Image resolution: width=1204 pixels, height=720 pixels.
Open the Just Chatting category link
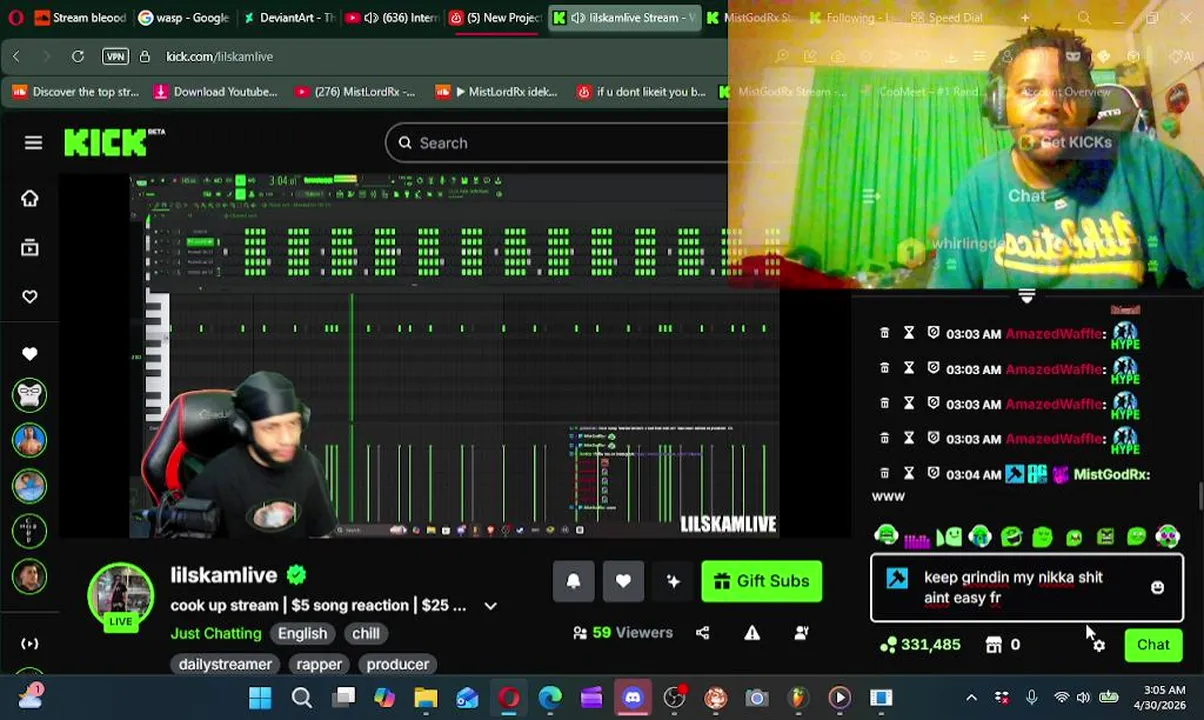click(x=216, y=633)
